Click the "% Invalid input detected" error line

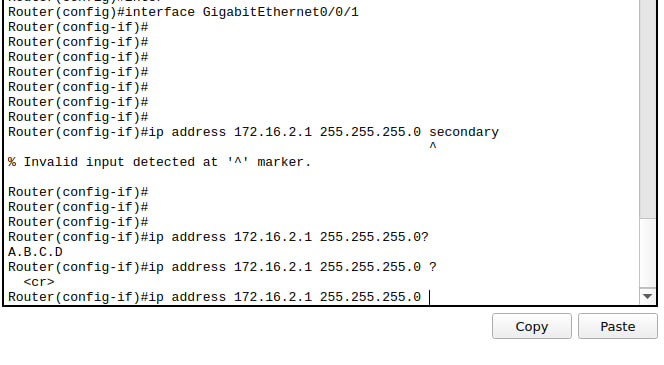[x=159, y=162]
